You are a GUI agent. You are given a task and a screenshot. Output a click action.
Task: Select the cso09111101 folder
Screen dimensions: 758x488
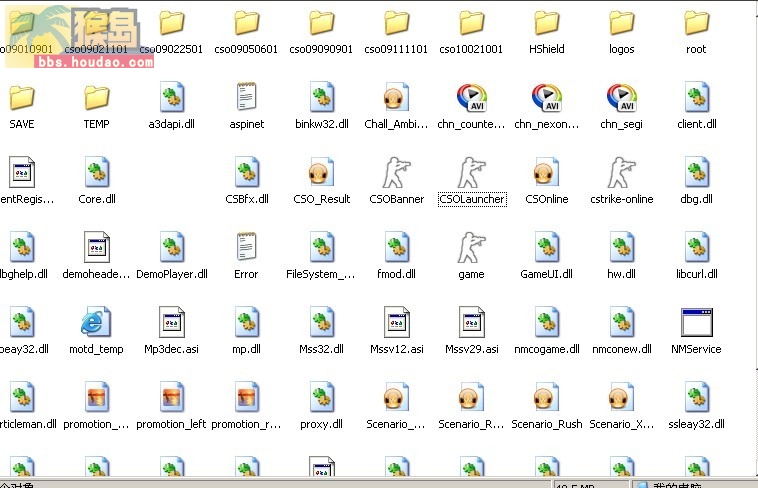tap(396, 23)
